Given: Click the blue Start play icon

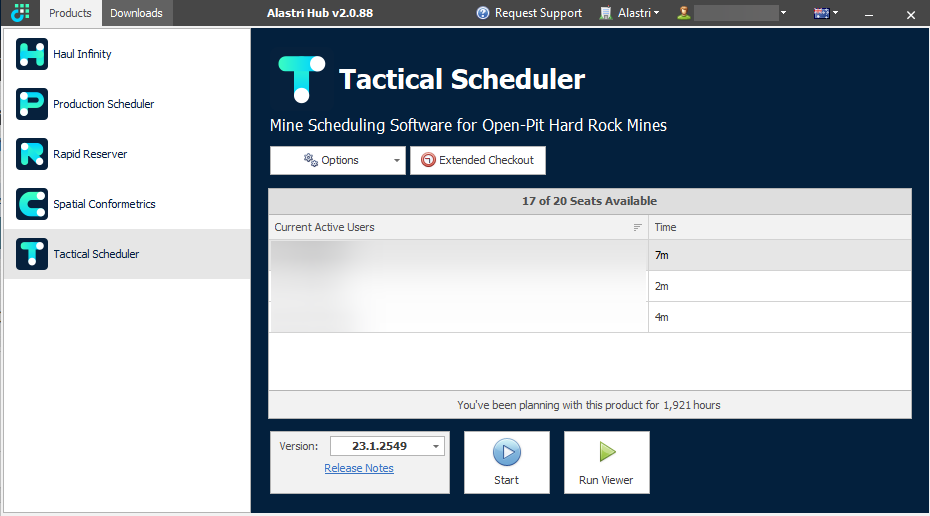Looking at the screenshot, I should (x=507, y=453).
